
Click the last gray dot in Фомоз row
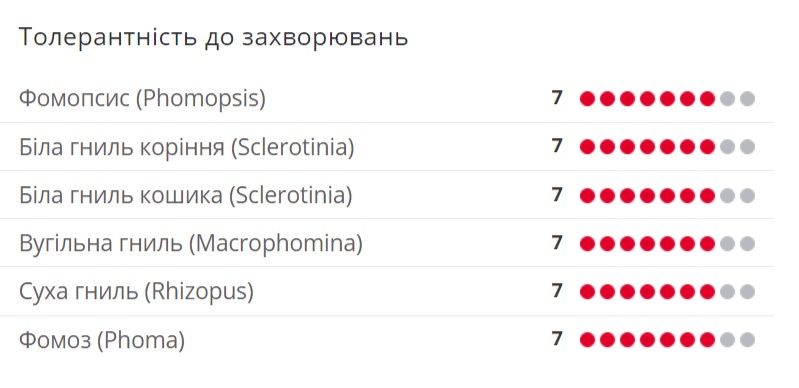click(747, 340)
